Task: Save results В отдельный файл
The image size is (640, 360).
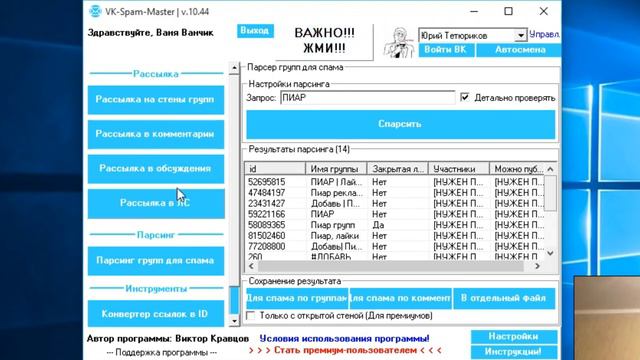Action: (504, 298)
